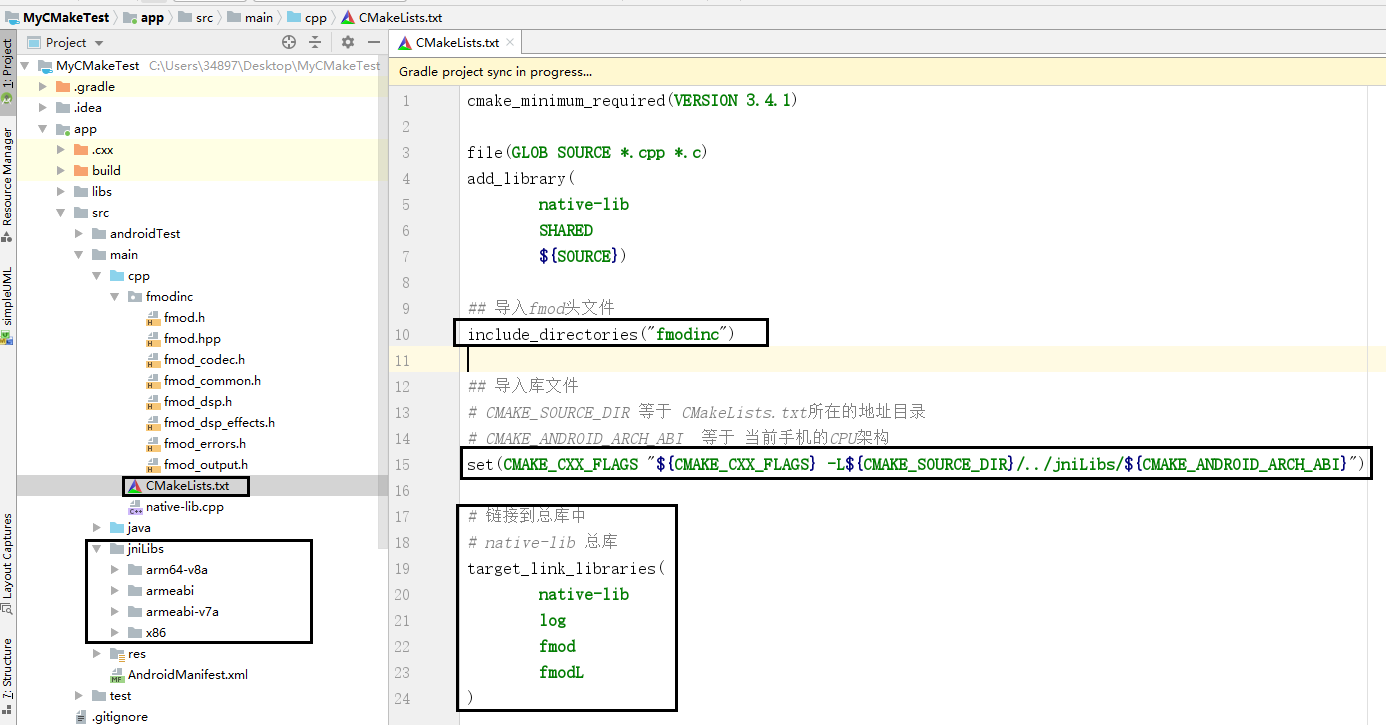Expand the androidTest folder
Screen dimensions: 1386x725
pos(79,234)
